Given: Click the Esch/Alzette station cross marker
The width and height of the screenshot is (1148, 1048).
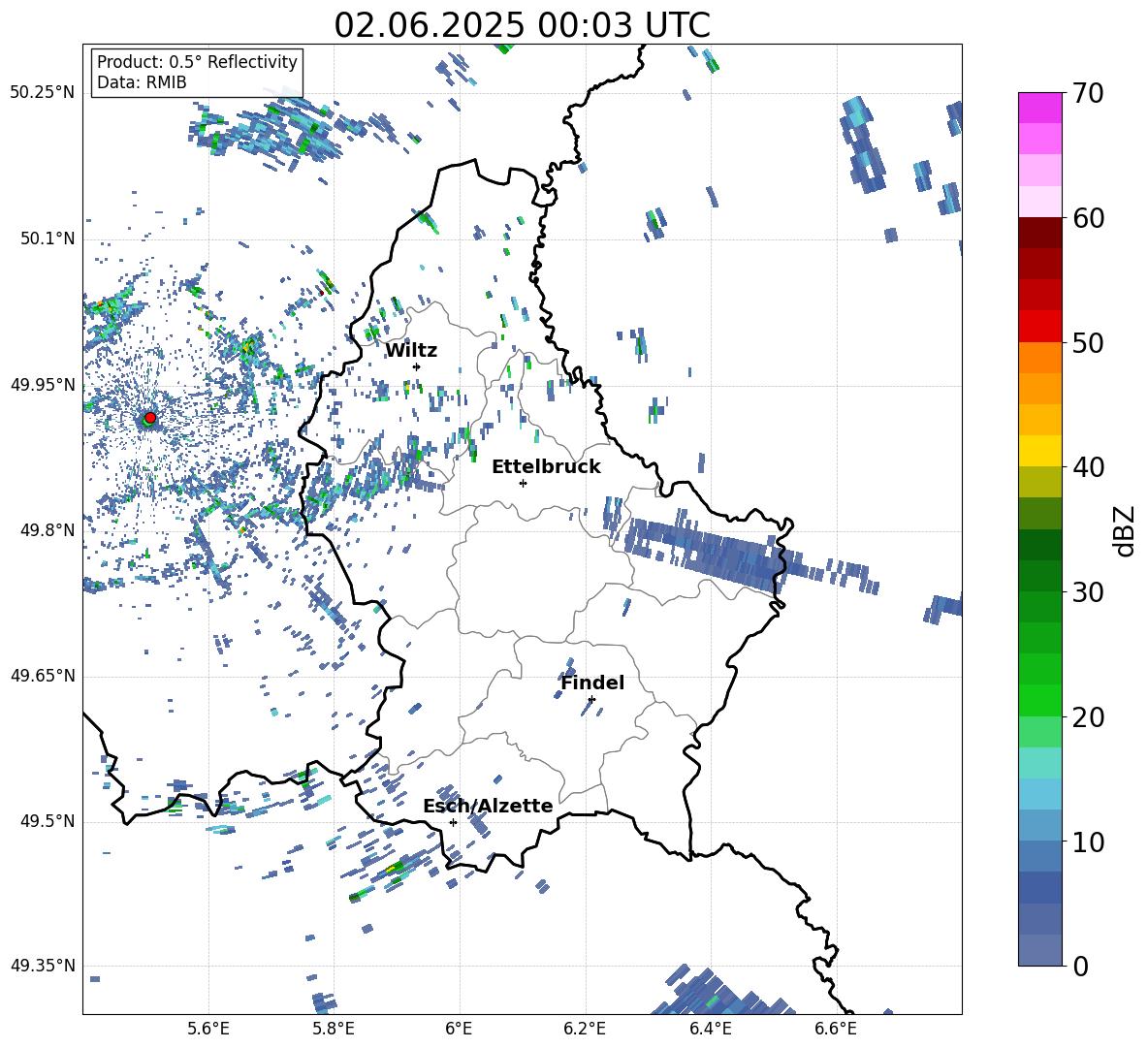Looking at the screenshot, I should tap(453, 822).
